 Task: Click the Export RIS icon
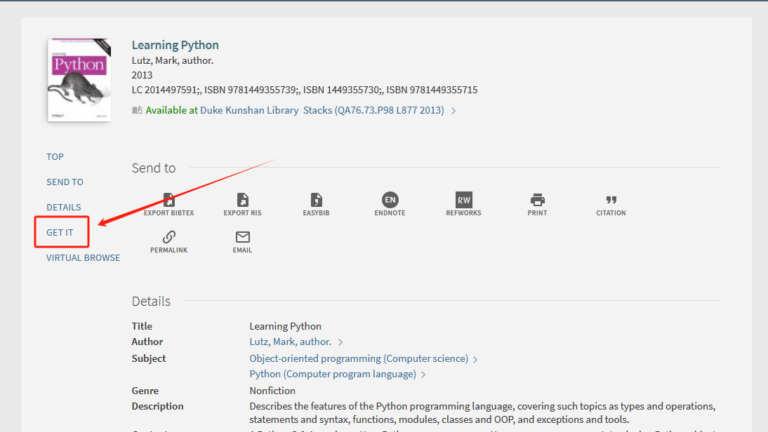(x=242, y=200)
